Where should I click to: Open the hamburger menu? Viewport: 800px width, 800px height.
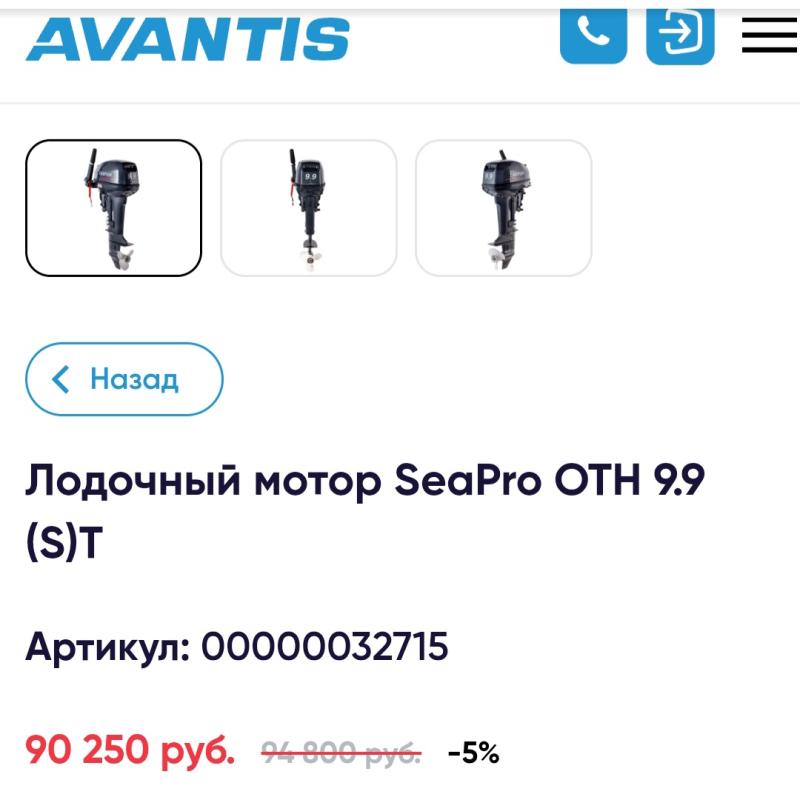click(x=769, y=35)
